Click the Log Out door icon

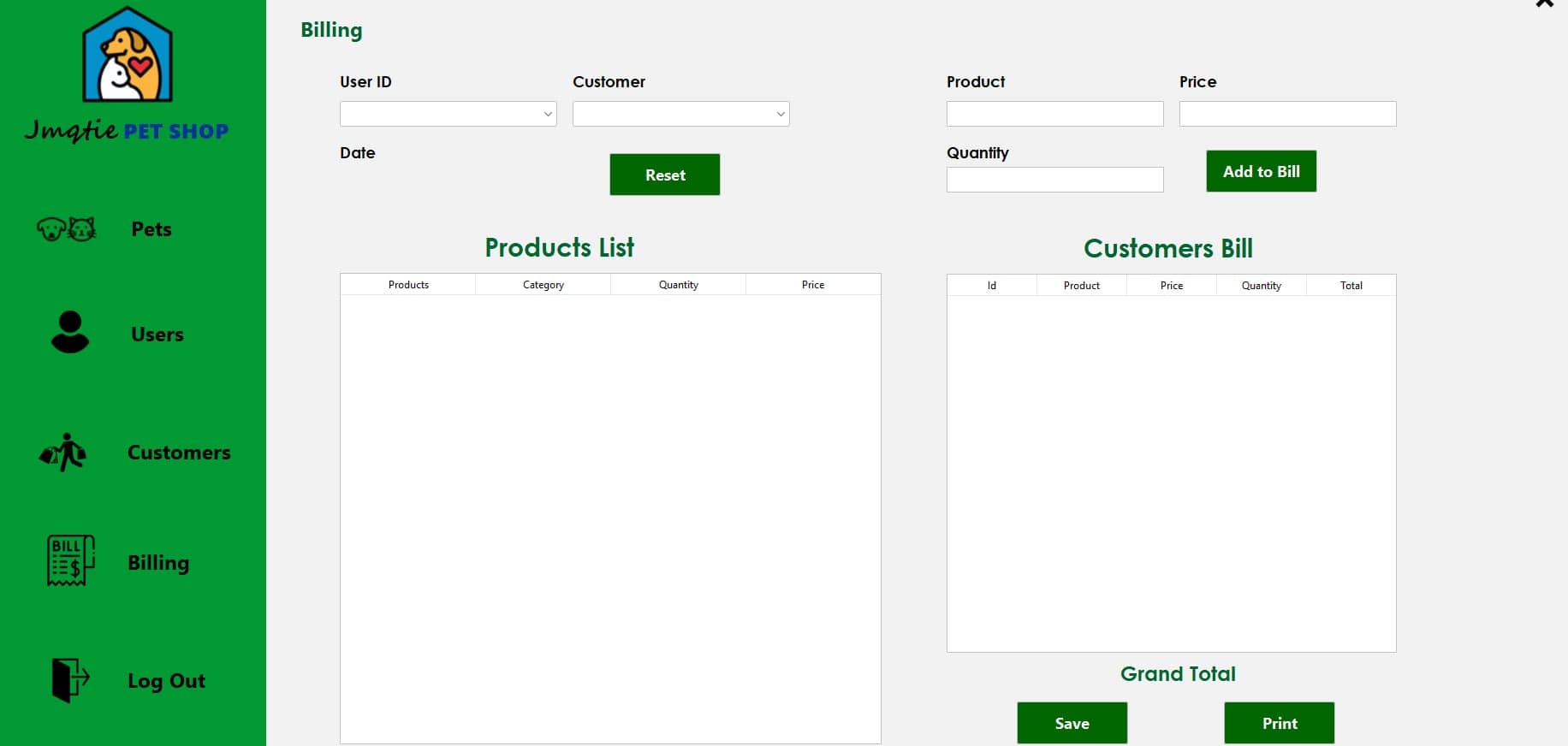tap(70, 680)
